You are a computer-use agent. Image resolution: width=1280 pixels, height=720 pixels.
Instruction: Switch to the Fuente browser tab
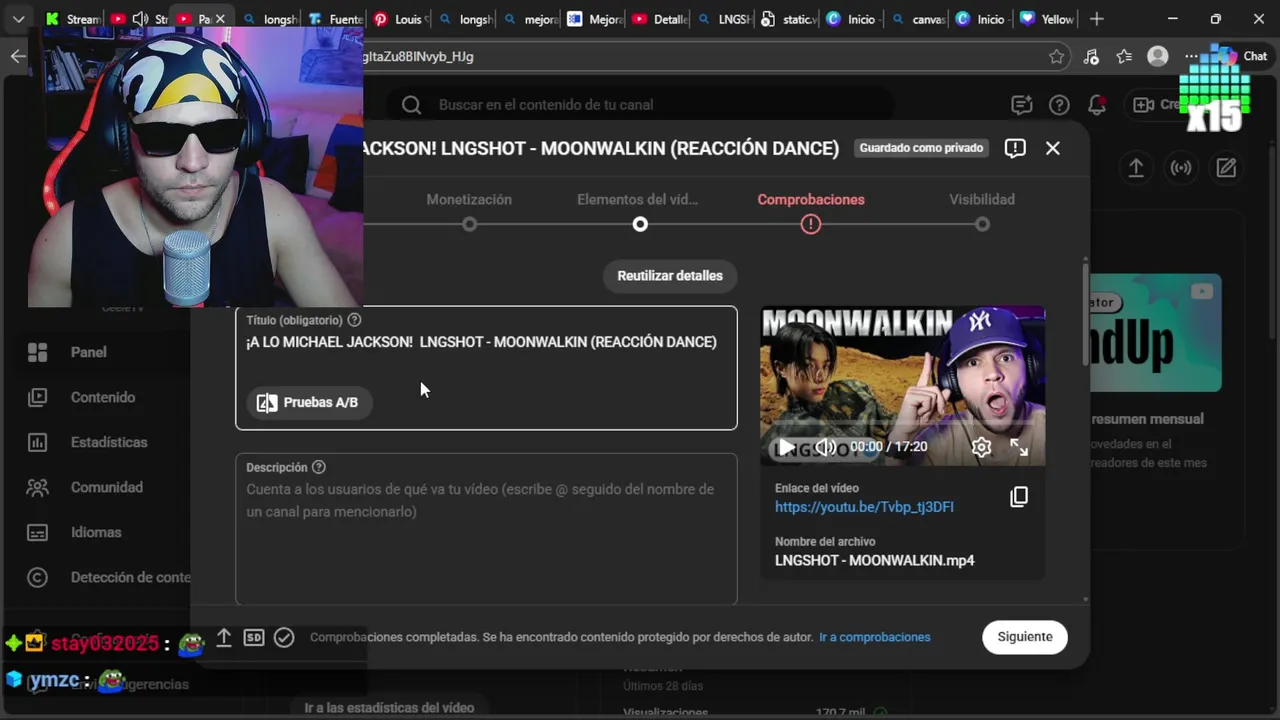pyautogui.click(x=335, y=19)
